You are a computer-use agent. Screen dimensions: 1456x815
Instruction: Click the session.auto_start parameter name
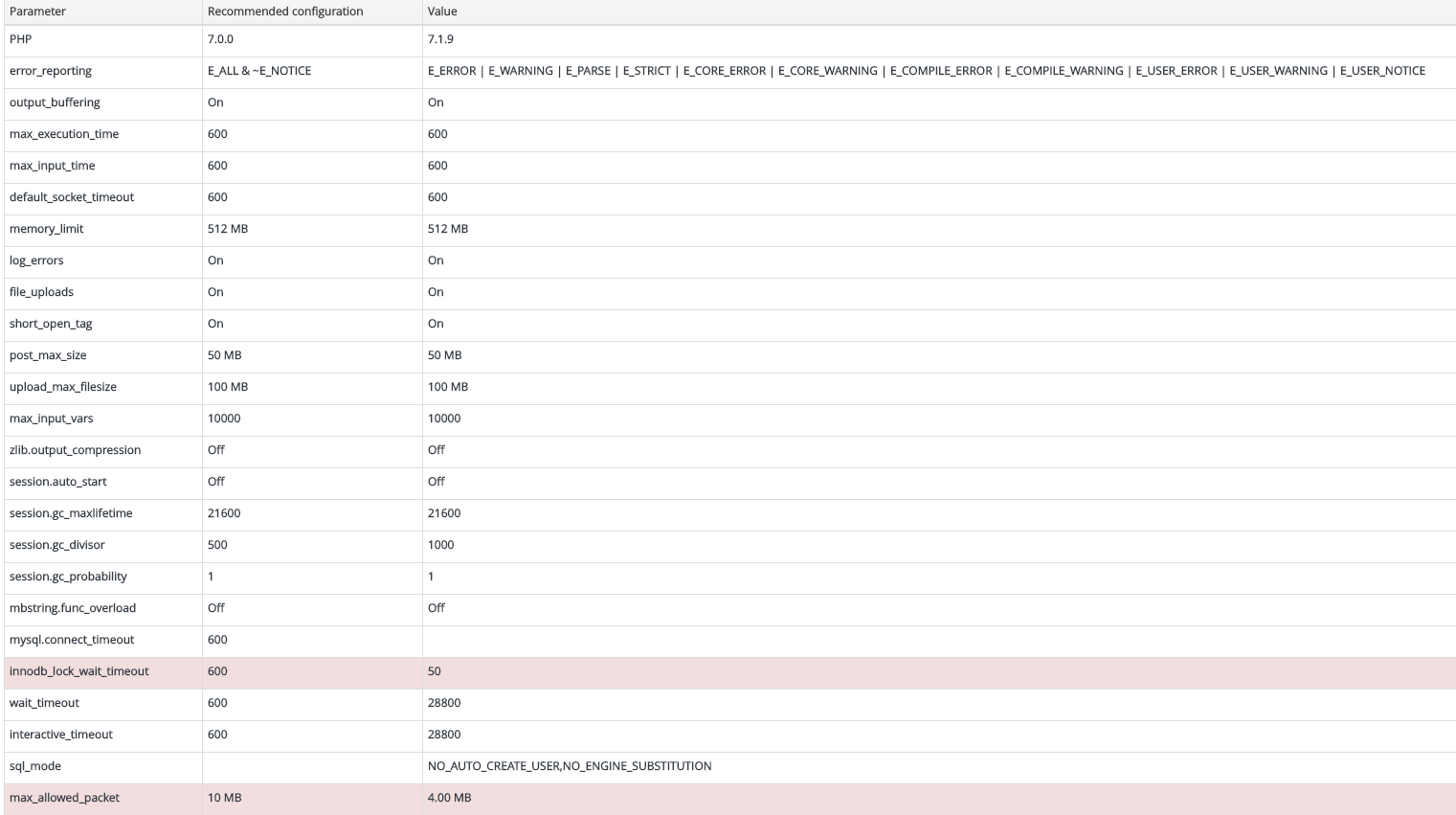[58, 482]
